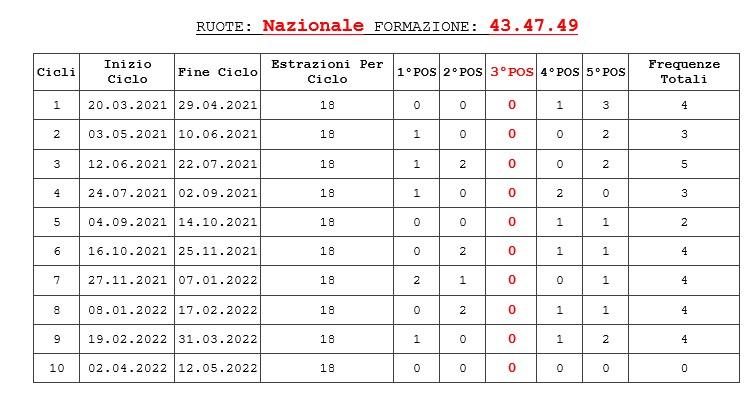Click end date 29.04.2021
The width and height of the screenshot is (755, 403).
218,105
